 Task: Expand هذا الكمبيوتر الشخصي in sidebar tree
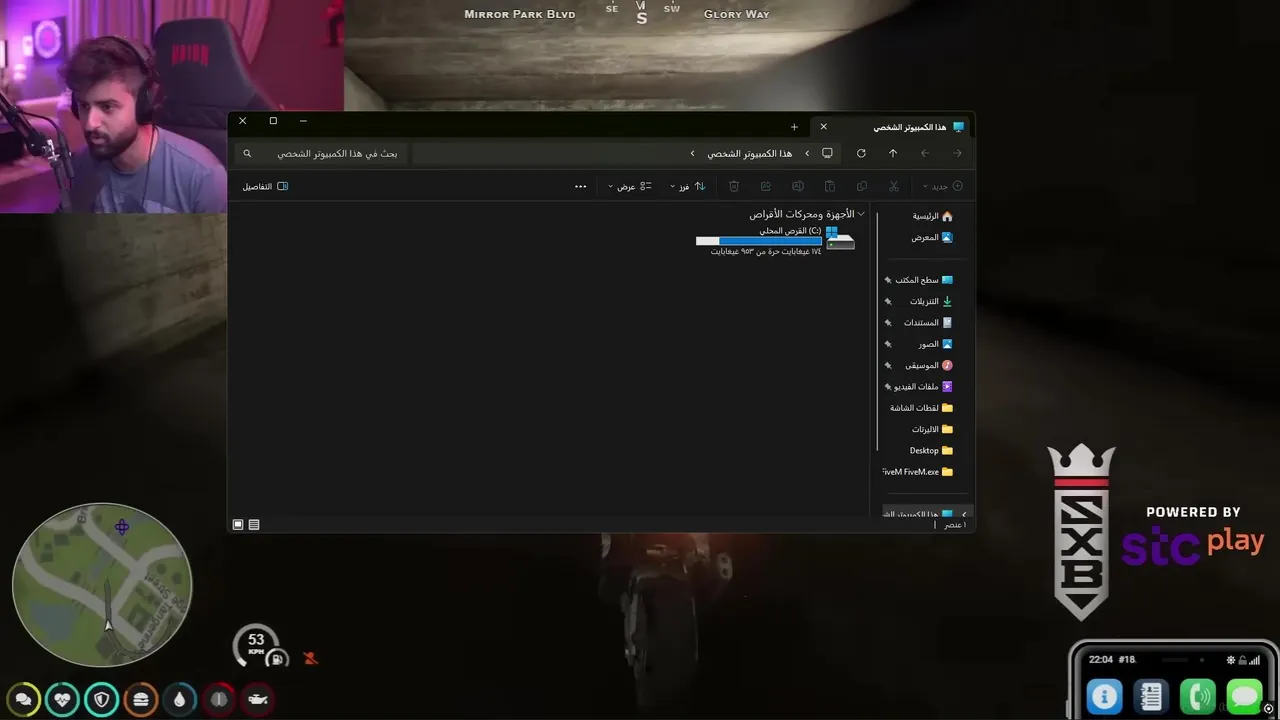[964, 514]
